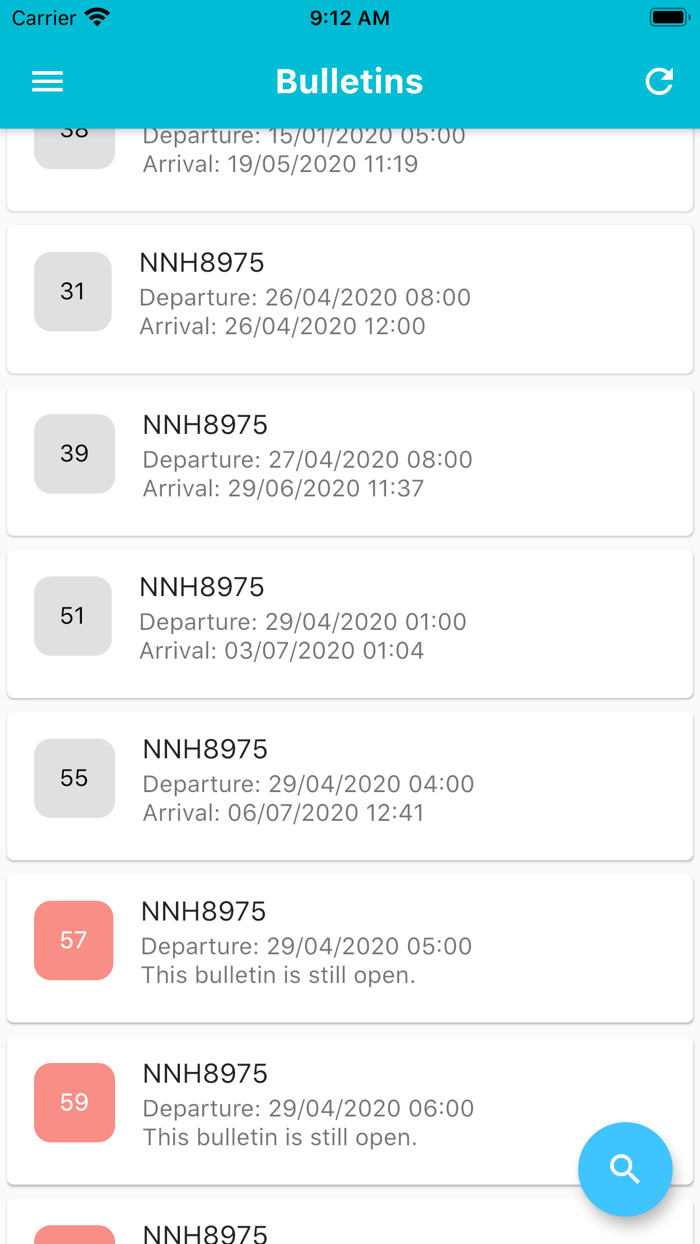This screenshot has width=700, height=1244.
Task: Tap the refresh bulletins icon
Action: pyautogui.click(x=659, y=82)
